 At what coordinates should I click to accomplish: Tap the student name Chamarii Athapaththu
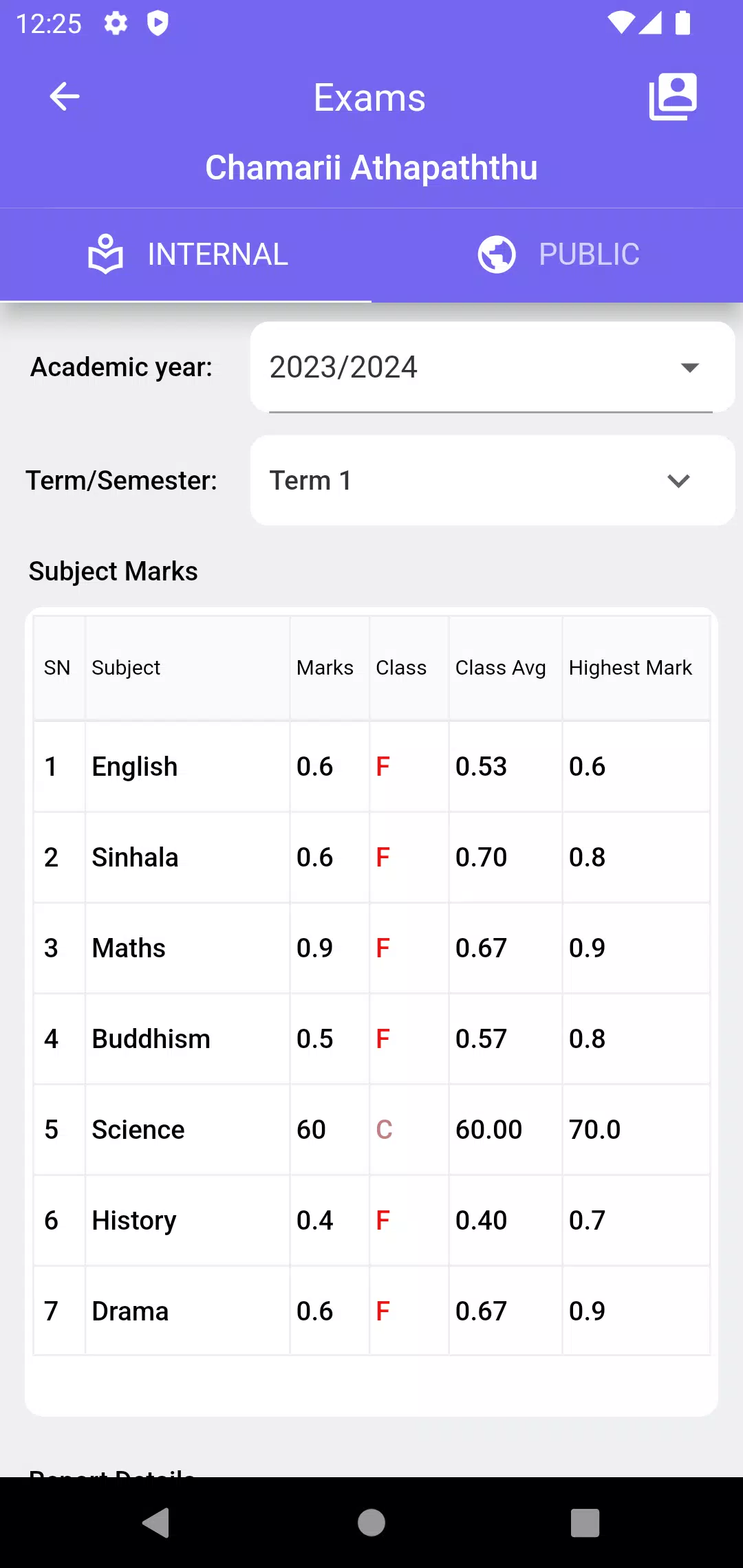pos(371,168)
